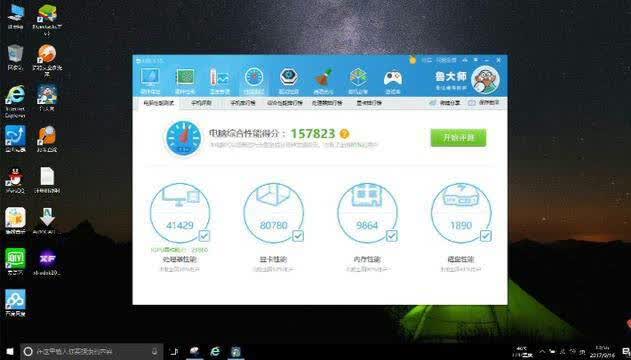Click the save screenshot link
Viewport: 631px width, 360px height.
(484, 103)
